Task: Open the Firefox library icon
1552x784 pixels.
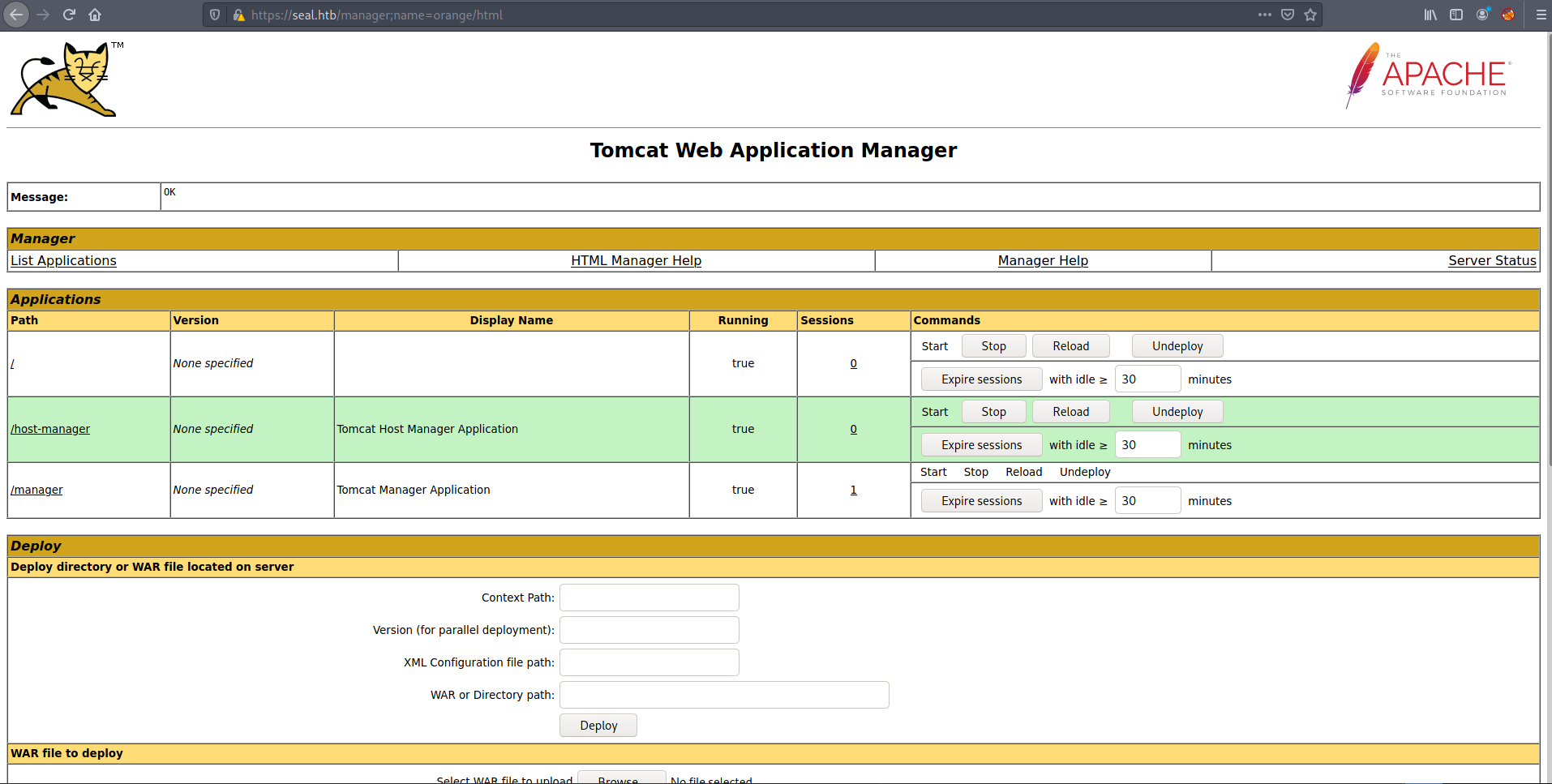Action: tap(1430, 15)
